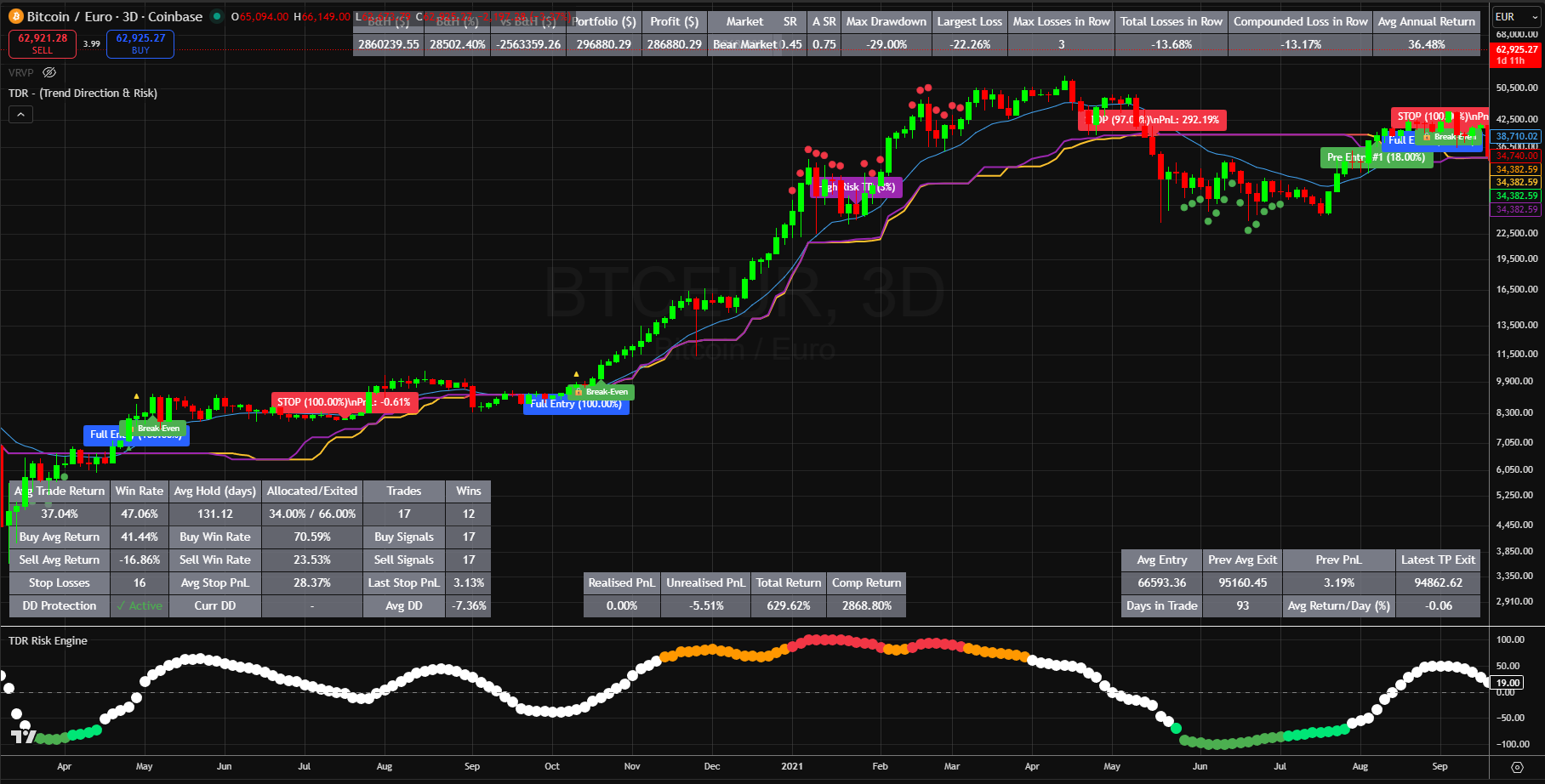Click the Break Even badge near the May Full Entry label
The height and width of the screenshot is (784, 1545).
[157, 429]
